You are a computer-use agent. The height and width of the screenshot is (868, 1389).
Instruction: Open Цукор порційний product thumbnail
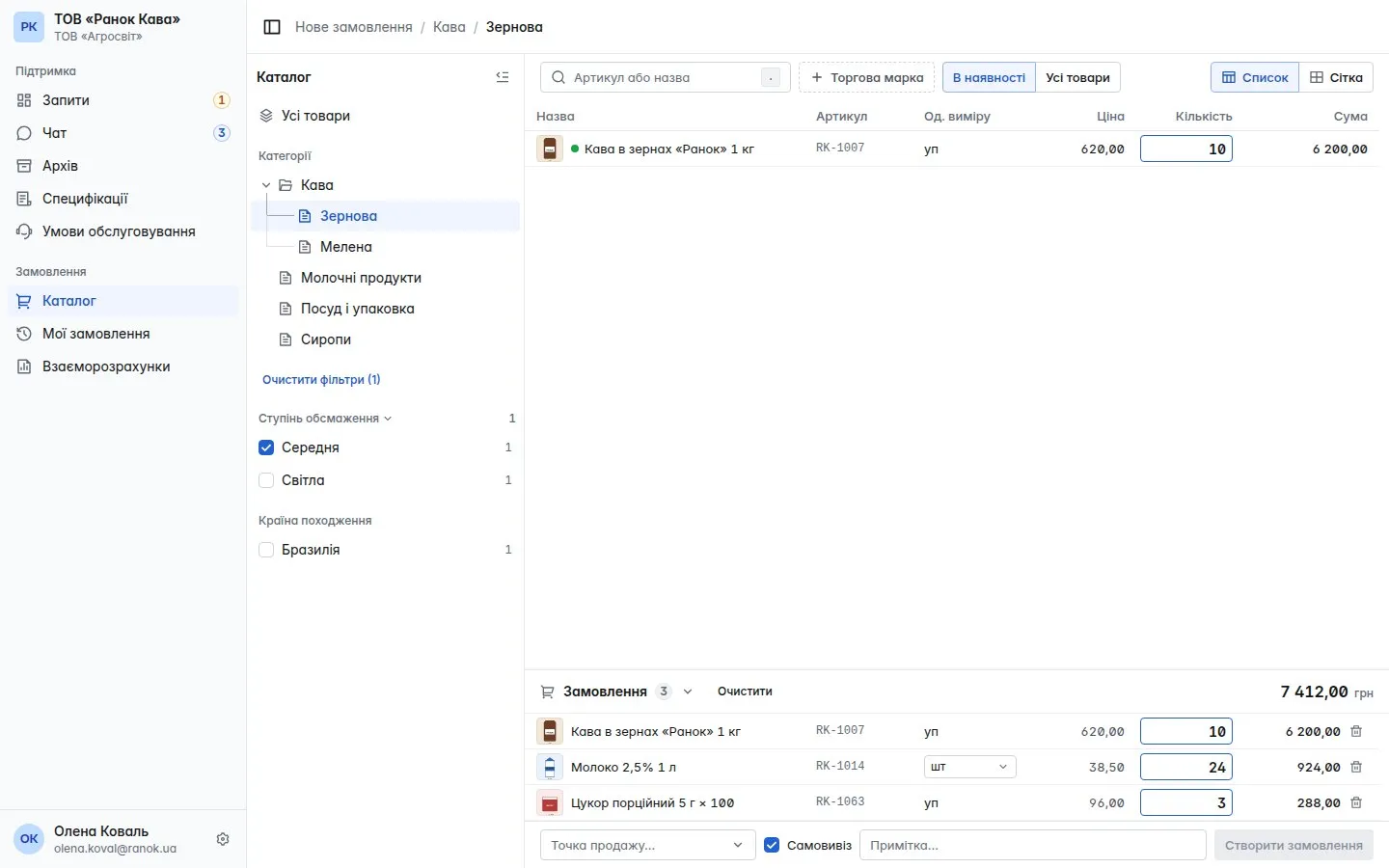click(x=550, y=802)
